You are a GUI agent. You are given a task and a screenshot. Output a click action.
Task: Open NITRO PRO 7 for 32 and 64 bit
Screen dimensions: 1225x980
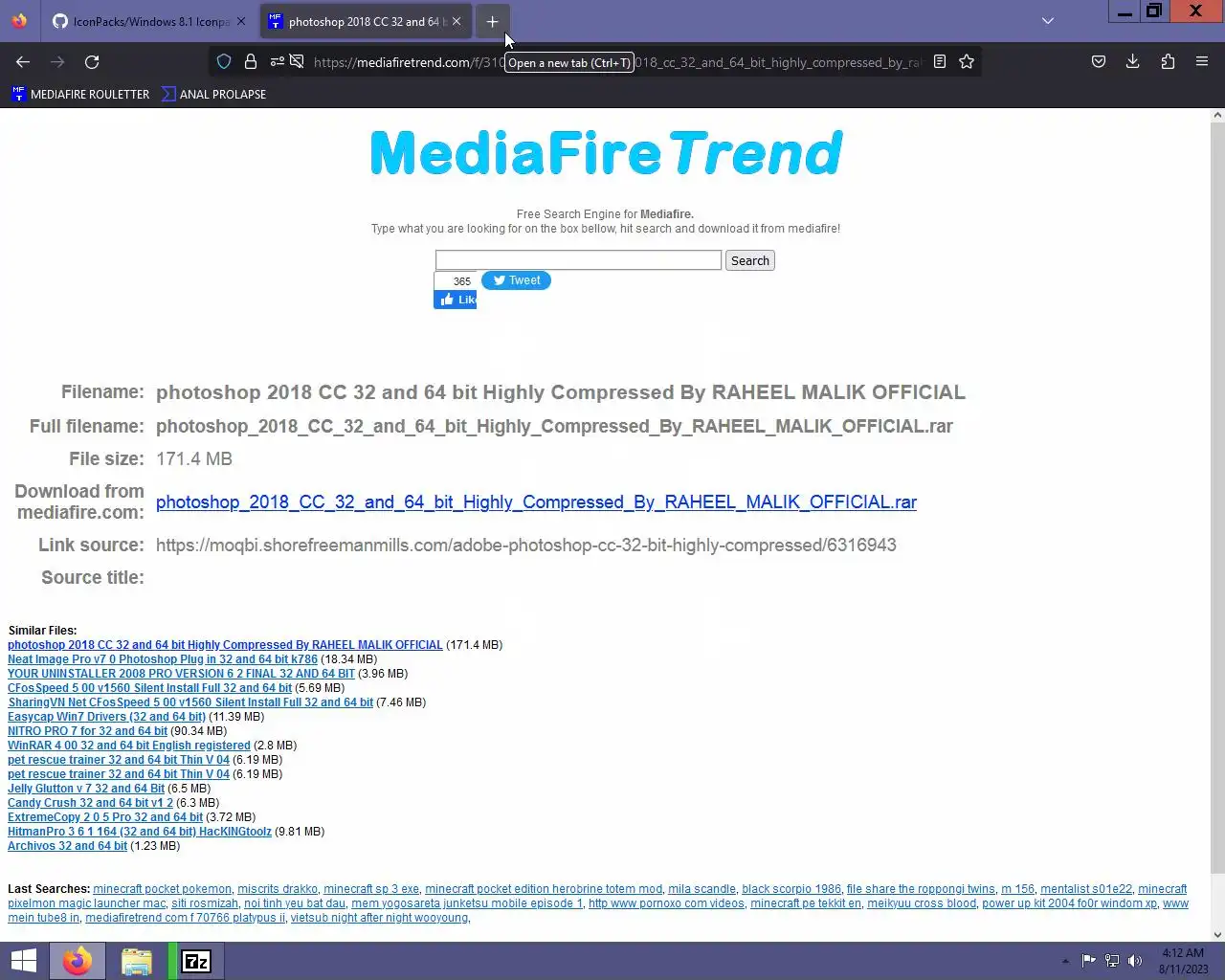point(87,731)
